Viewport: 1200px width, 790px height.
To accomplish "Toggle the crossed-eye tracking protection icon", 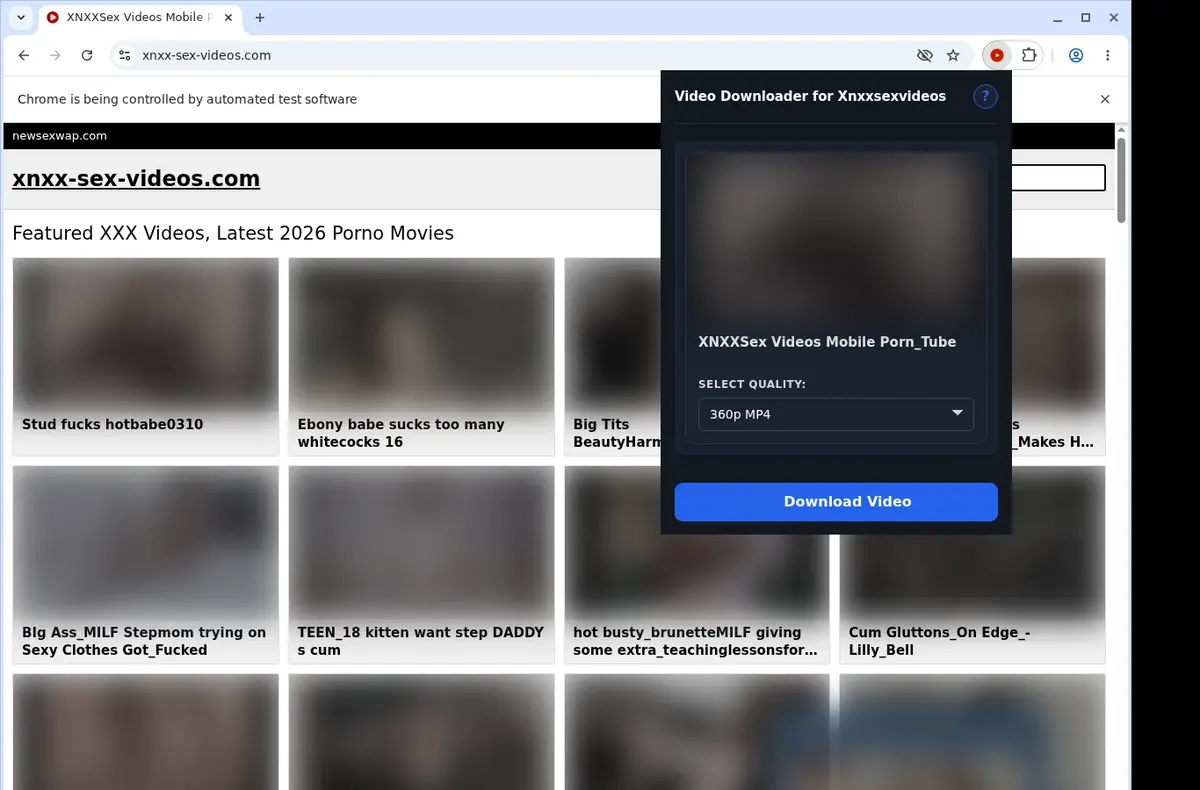I will point(925,56).
